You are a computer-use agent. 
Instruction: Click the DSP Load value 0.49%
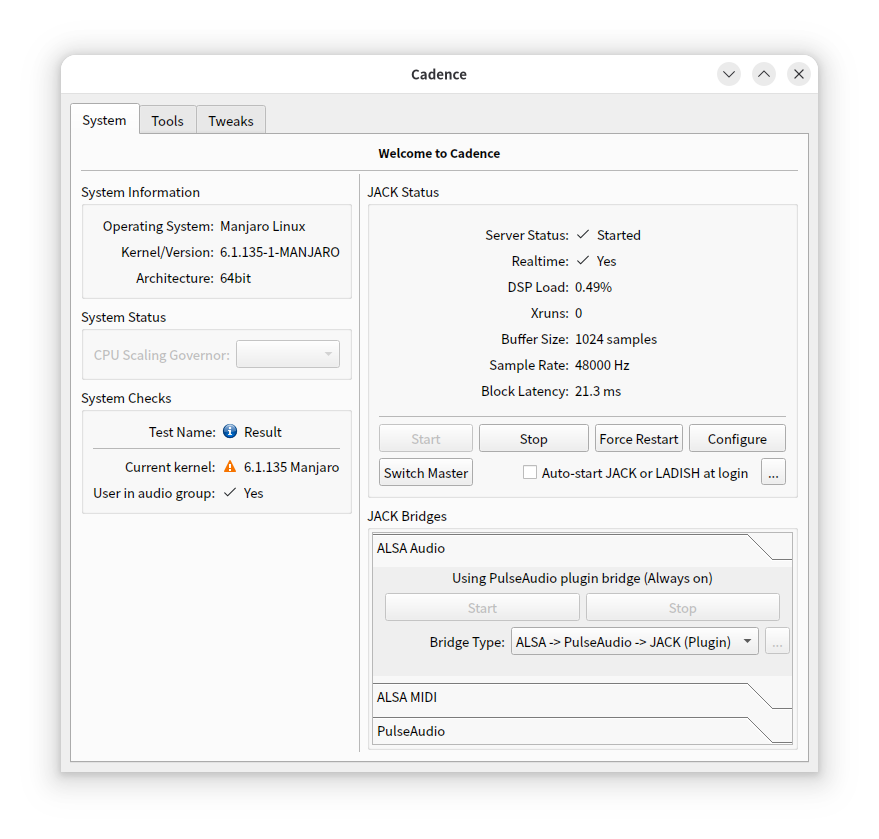click(x=593, y=287)
